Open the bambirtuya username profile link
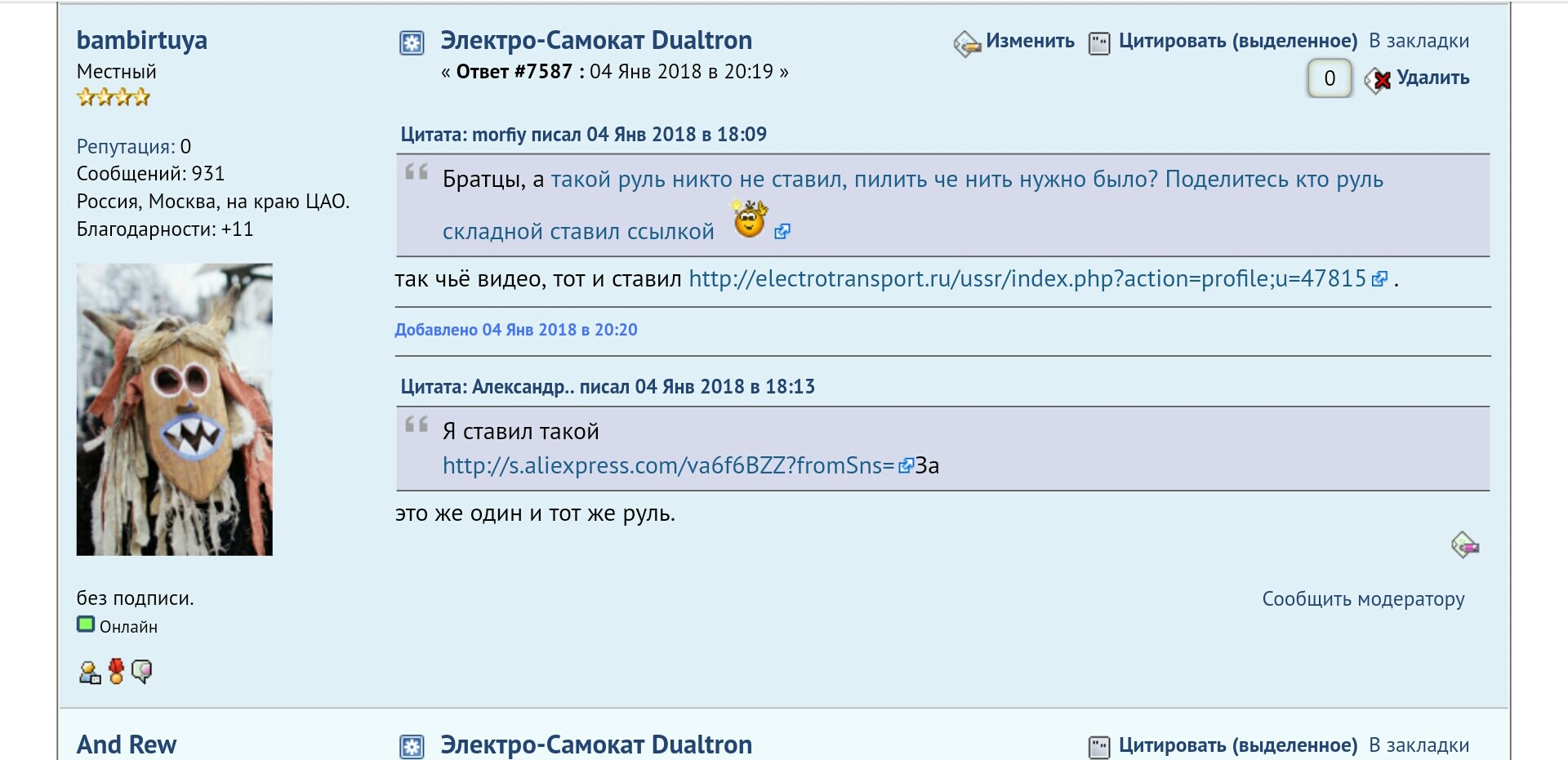 (142, 40)
